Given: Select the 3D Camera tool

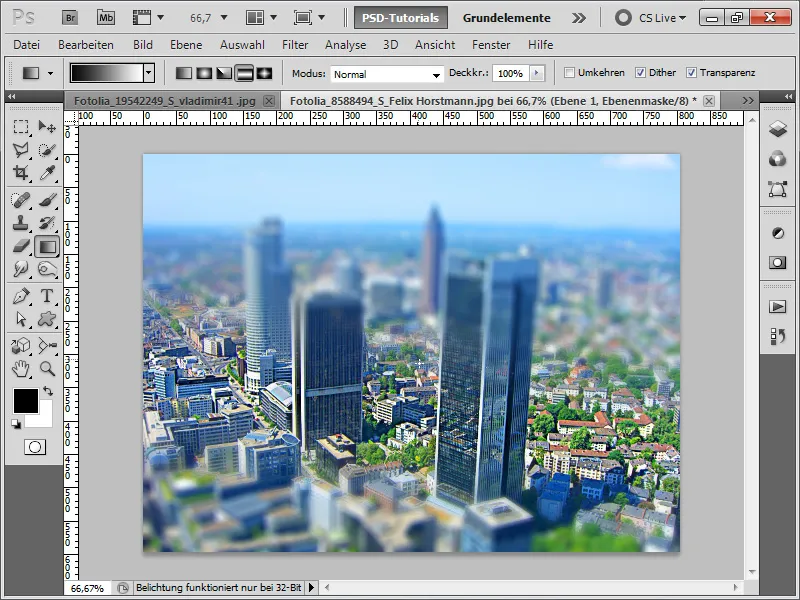Looking at the screenshot, I should (47, 345).
